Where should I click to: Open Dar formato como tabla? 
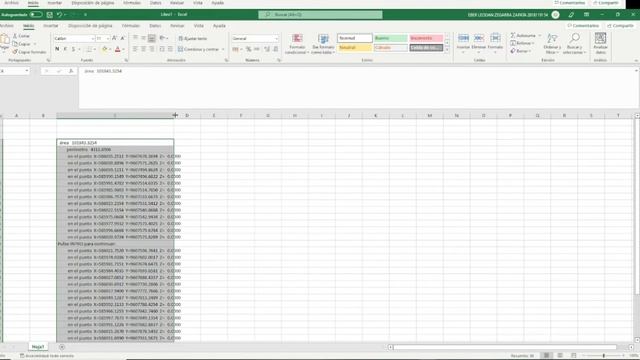[323, 44]
